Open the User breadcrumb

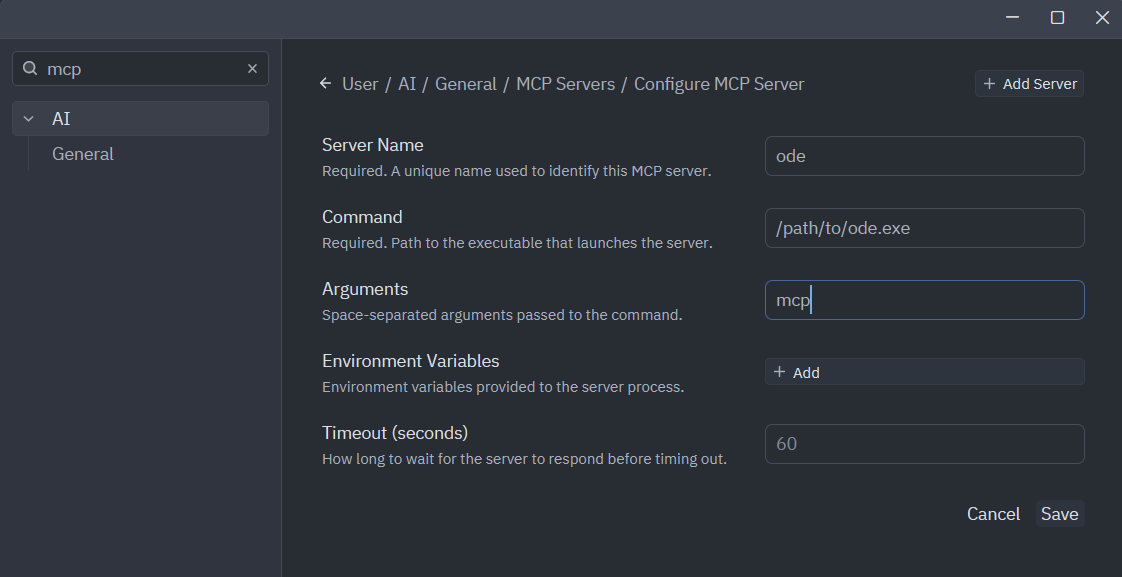pos(360,84)
